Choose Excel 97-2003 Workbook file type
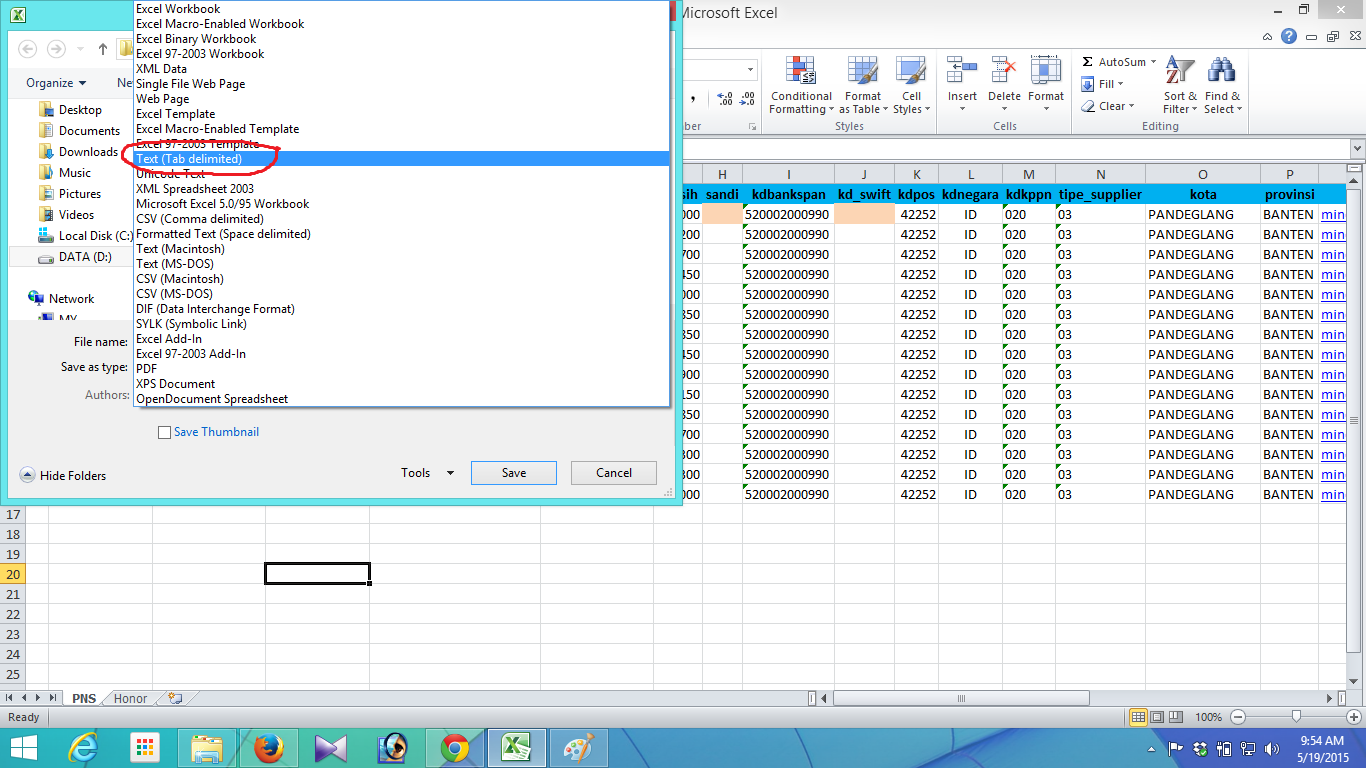1366x768 pixels. pyautogui.click(x=401, y=53)
